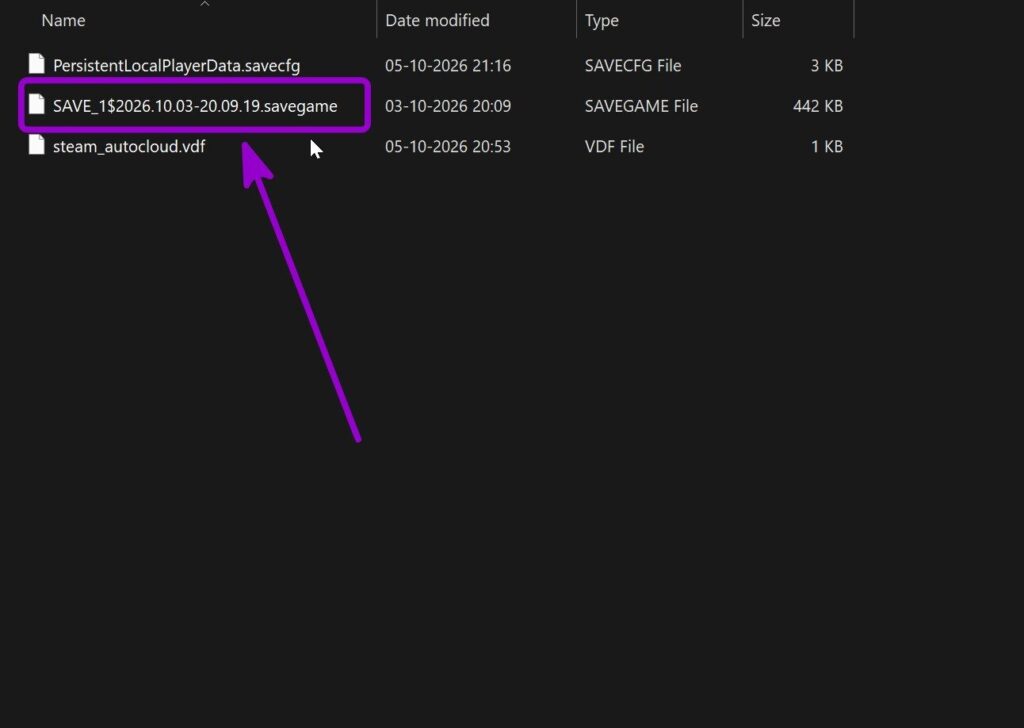
Task: Select steam_autocloud.vdf file name
Action: pos(129,146)
